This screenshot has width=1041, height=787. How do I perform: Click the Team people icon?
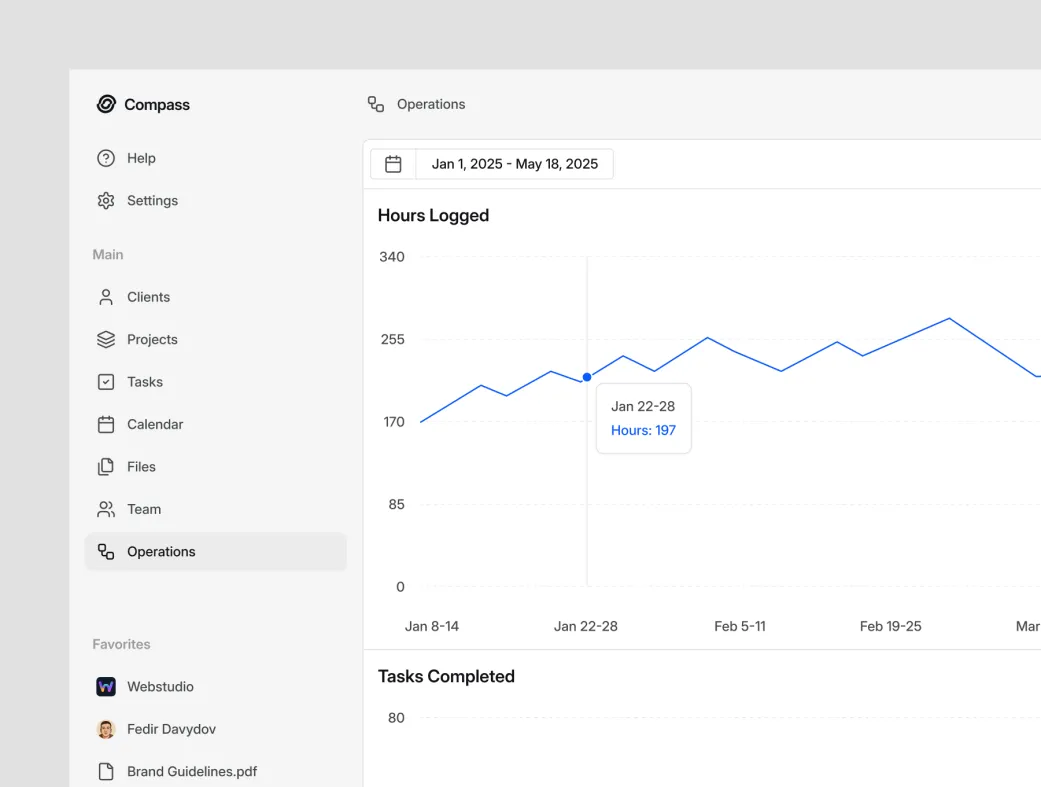[x=106, y=509]
